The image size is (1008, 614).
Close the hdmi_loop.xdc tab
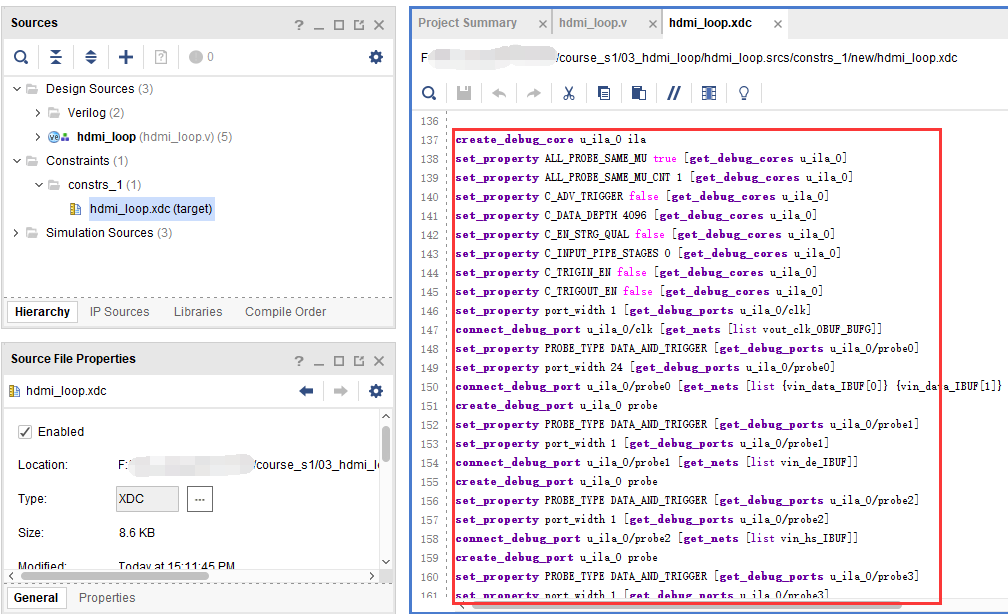coord(778,24)
